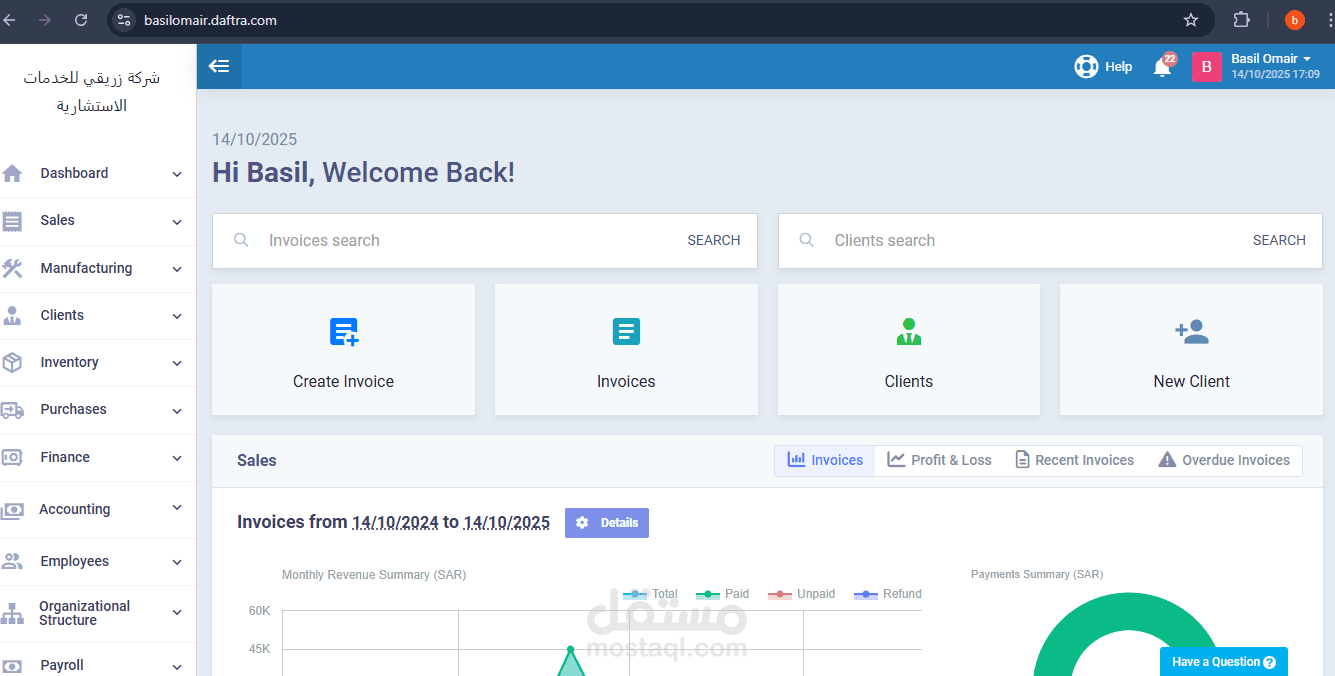The width and height of the screenshot is (1335, 676).
Task: Click the Dashboard home icon in sidebar
Action: (x=12, y=173)
